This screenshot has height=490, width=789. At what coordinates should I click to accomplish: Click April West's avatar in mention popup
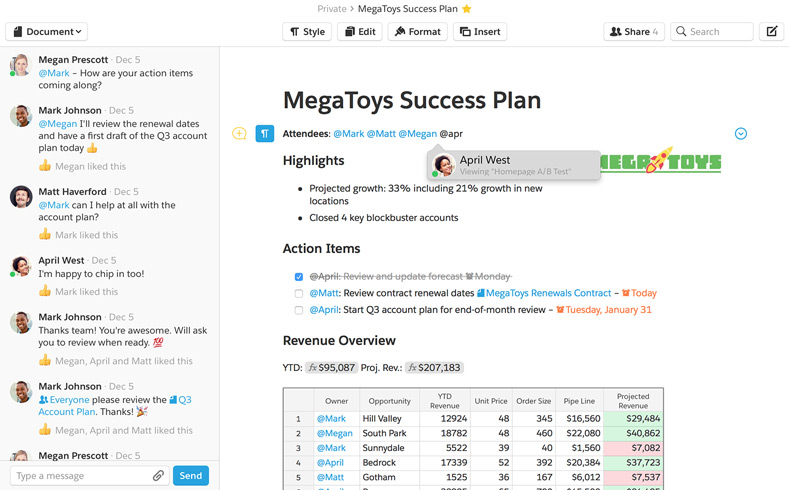[x=444, y=165]
